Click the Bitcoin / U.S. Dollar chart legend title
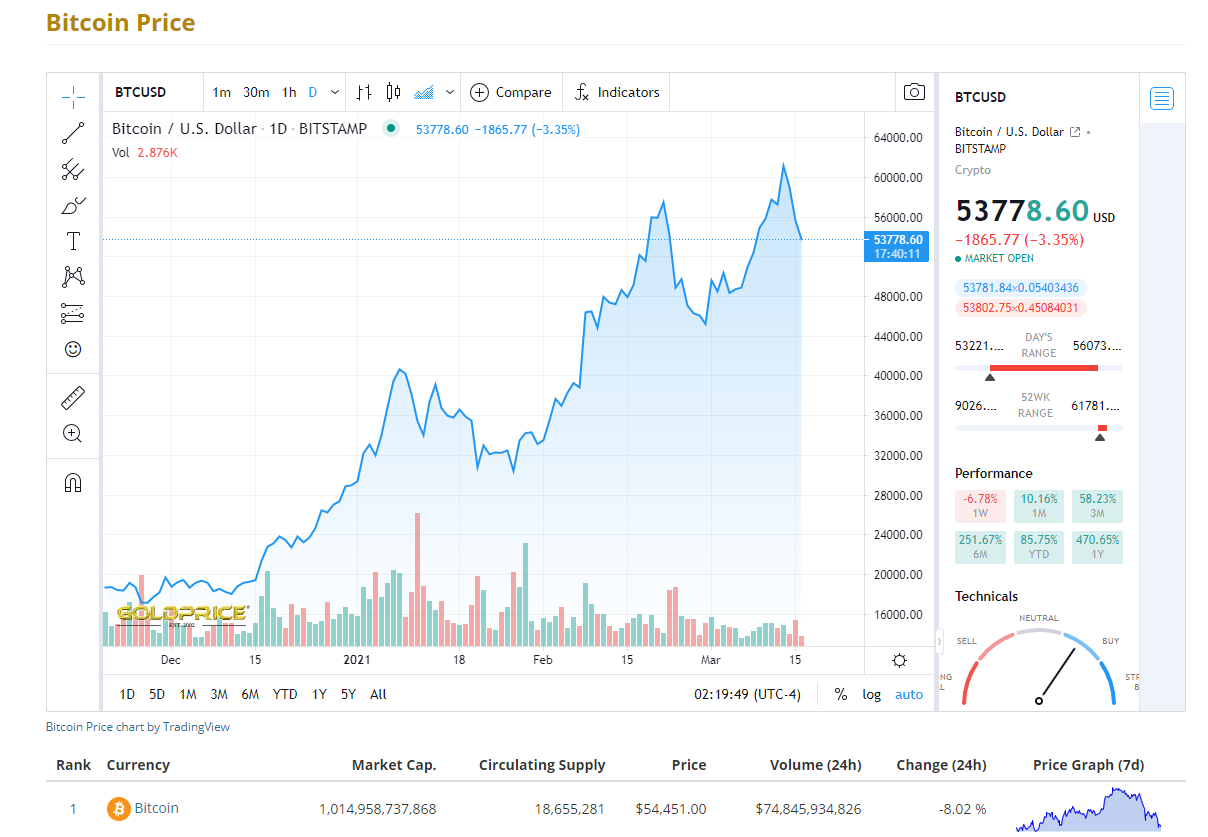Screen dimensions: 1208x837 [x=239, y=129]
